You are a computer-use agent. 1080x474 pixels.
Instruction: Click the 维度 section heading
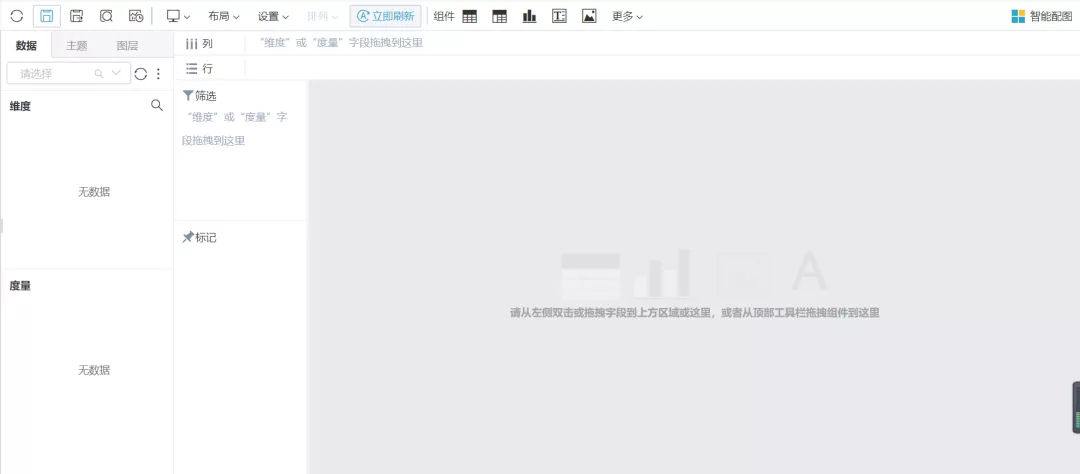(x=20, y=106)
